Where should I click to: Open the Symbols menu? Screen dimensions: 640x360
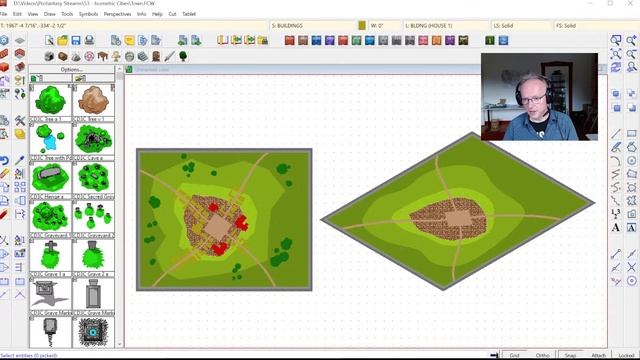[88, 14]
